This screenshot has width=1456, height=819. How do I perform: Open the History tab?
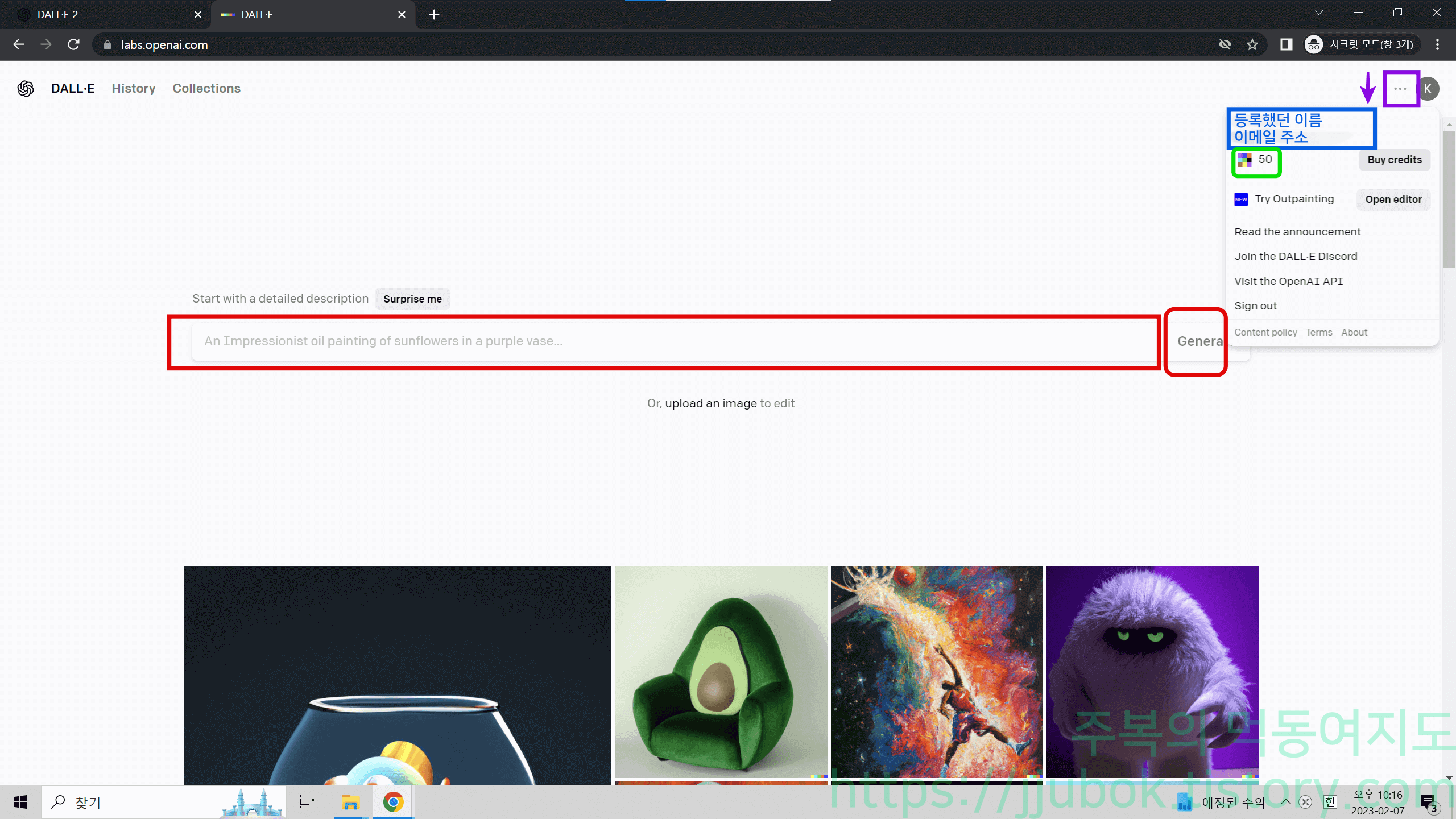(134, 89)
